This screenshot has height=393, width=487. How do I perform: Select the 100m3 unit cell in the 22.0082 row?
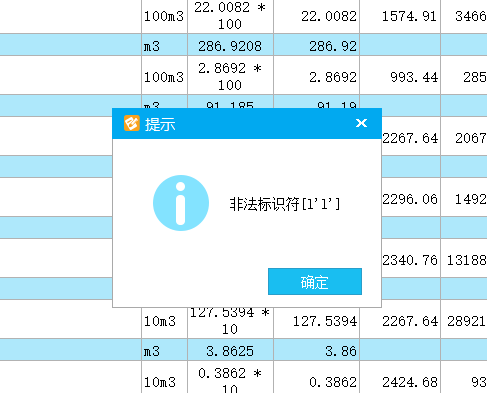(164, 16)
